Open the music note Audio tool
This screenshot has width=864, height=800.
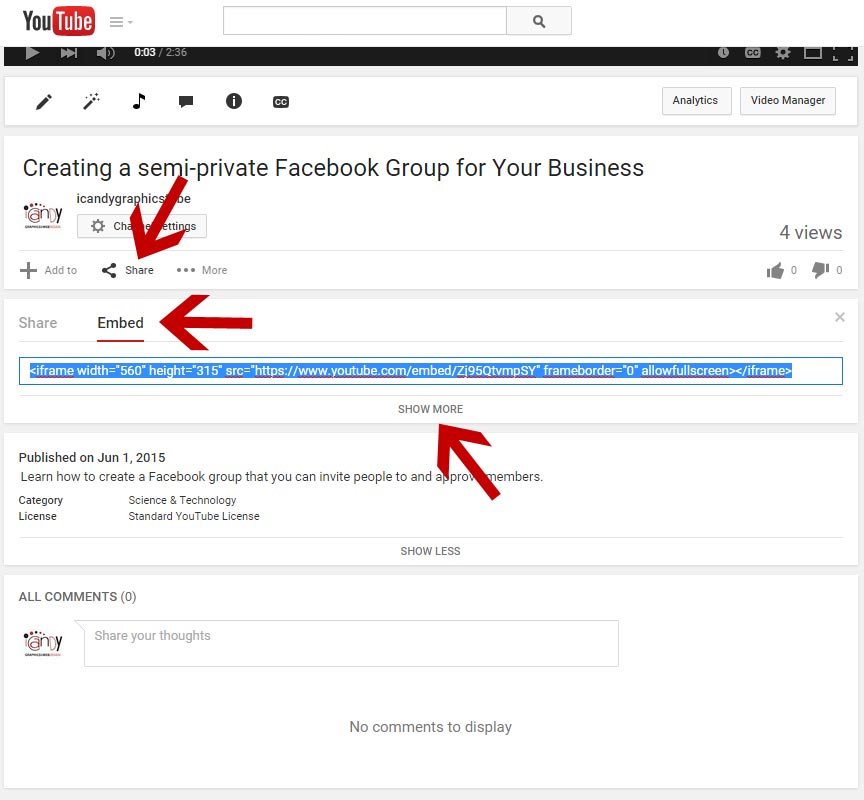click(x=139, y=101)
